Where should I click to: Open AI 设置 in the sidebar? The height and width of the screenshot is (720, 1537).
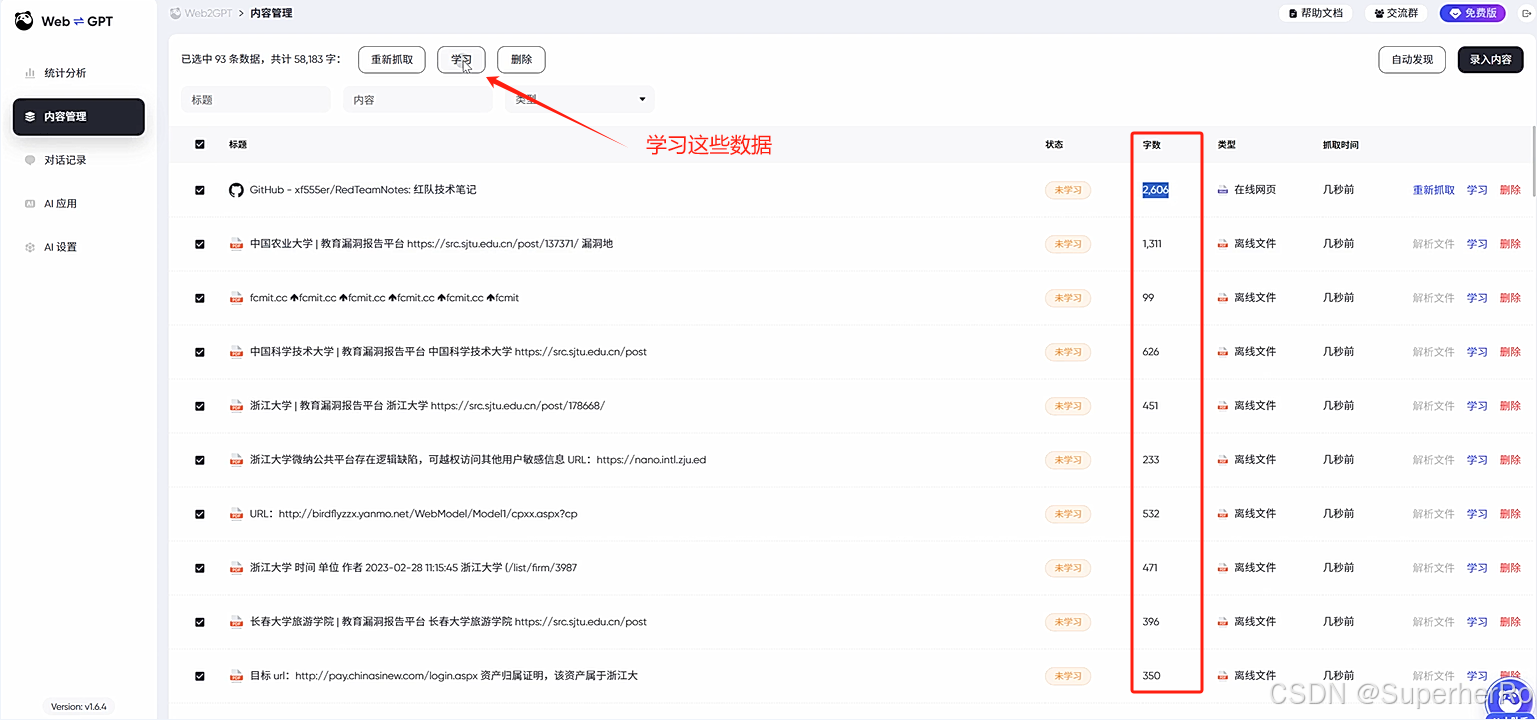click(78, 247)
